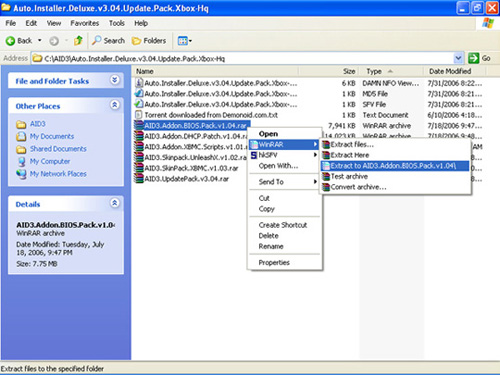
Task: Choose Rename in context menu
Action: pyautogui.click(x=285, y=247)
